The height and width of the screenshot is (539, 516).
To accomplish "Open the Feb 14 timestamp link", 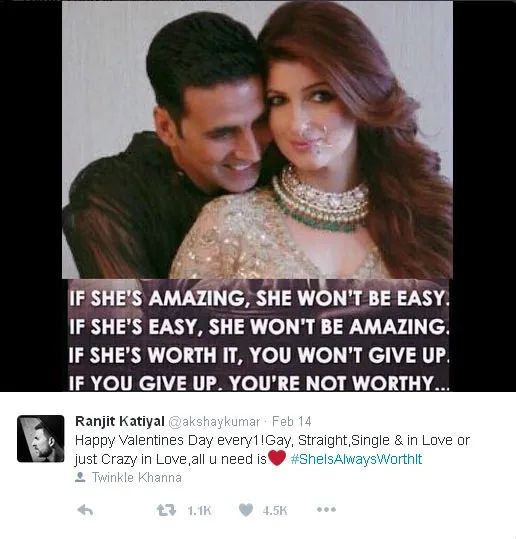I will (x=292, y=421).
